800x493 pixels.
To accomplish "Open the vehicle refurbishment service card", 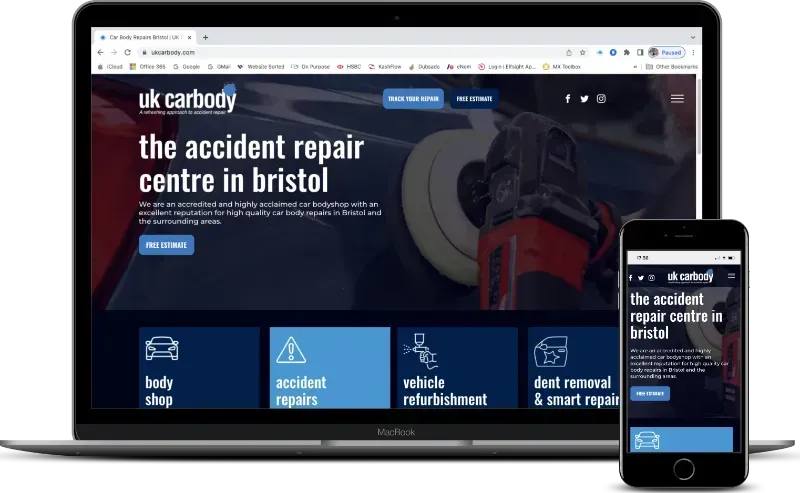I will click(x=458, y=367).
